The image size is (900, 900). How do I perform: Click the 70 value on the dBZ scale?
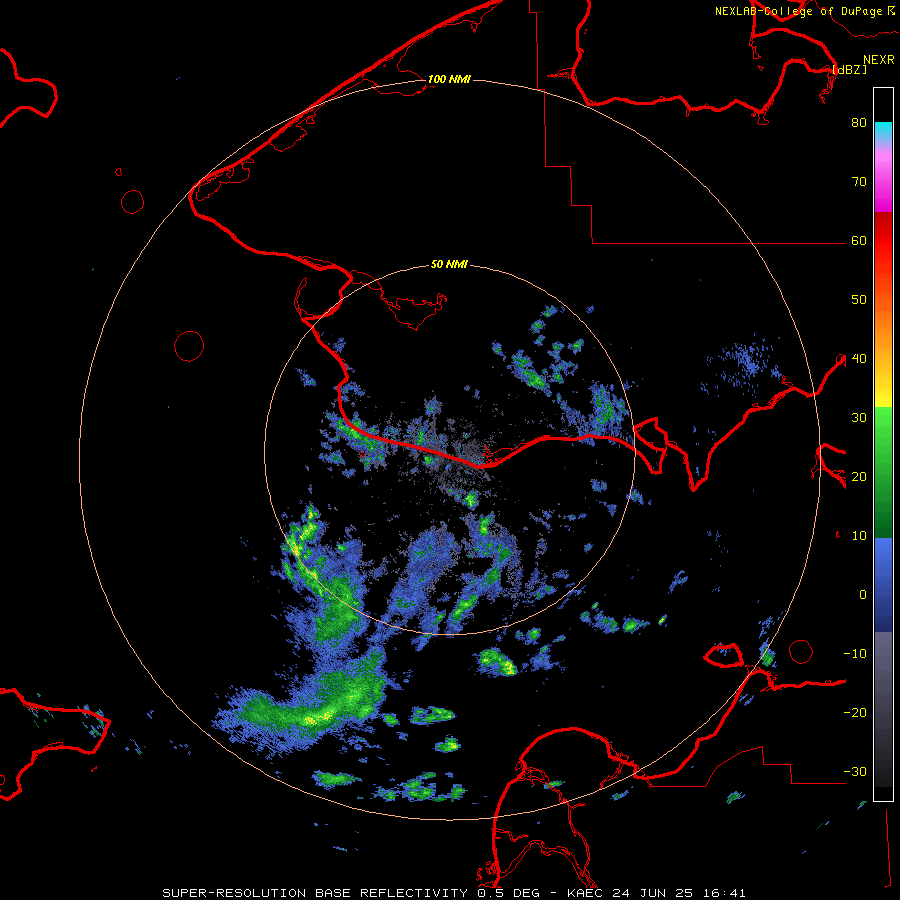[x=859, y=182]
